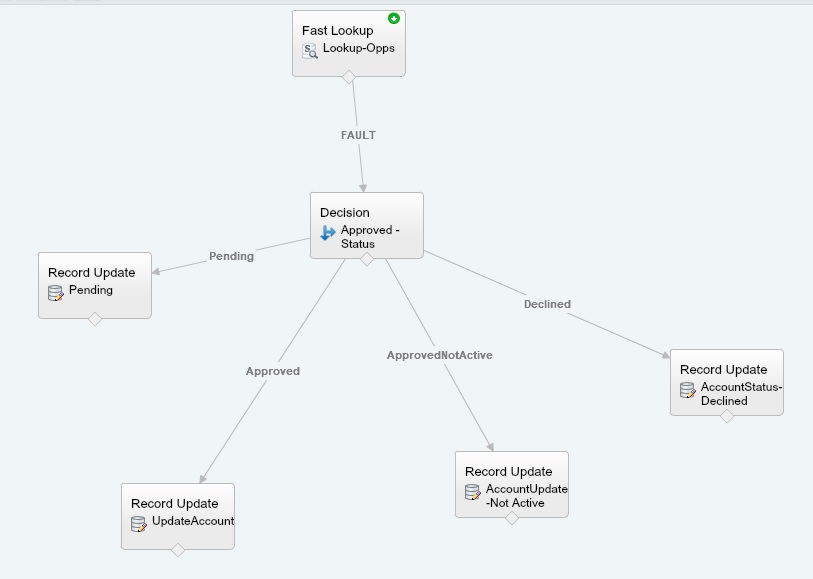Select the Pending connector label
Viewport: 813px width, 579px height.
[x=231, y=256]
